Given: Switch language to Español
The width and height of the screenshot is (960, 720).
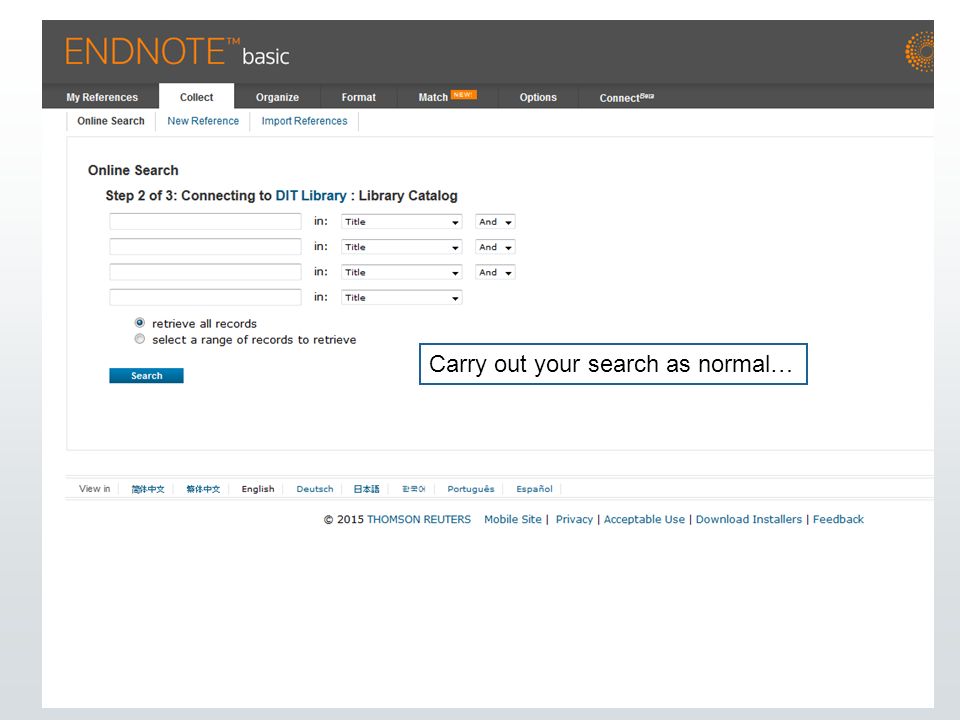Looking at the screenshot, I should 534,489.
